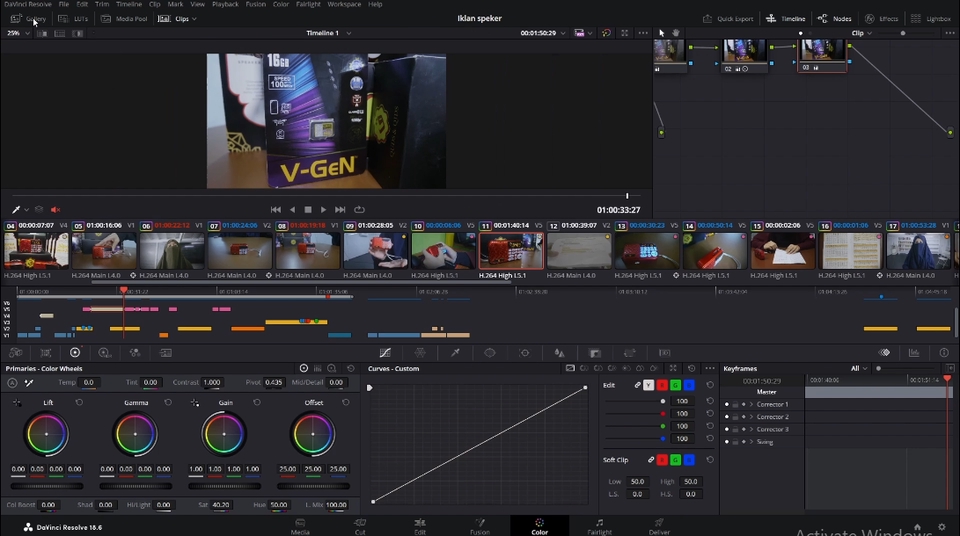Toggle Soft Clip link chain icon
The width and height of the screenshot is (960, 536).
(x=651, y=459)
